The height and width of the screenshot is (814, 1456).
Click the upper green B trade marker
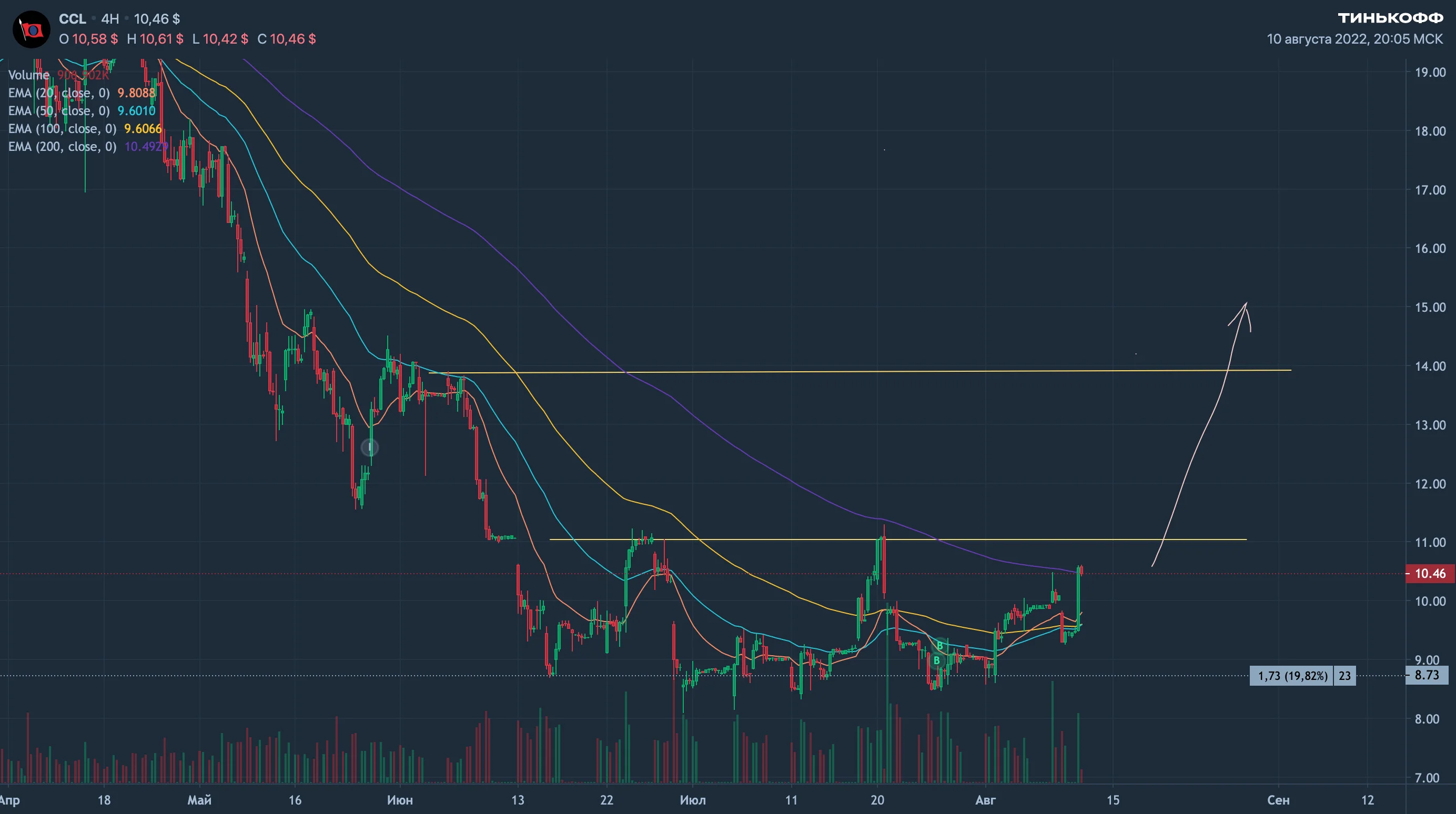(x=940, y=646)
